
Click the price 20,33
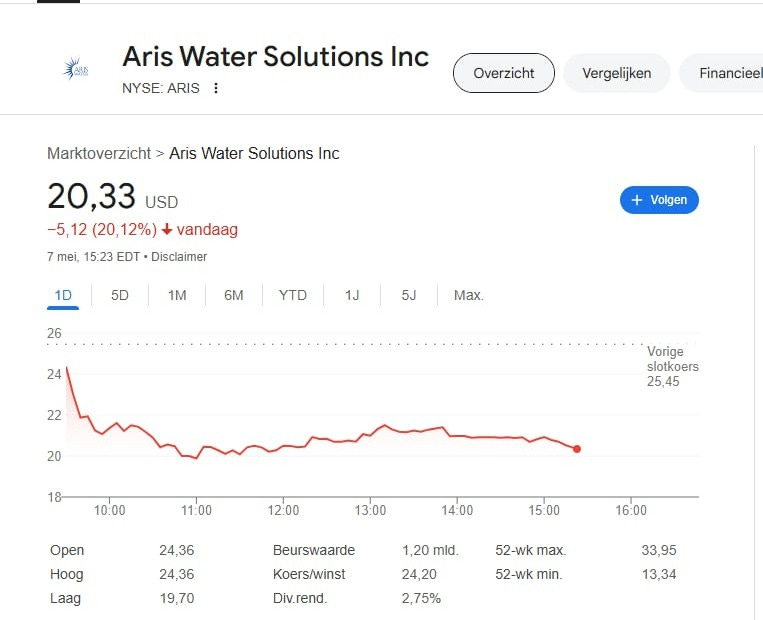click(x=91, y=196)
